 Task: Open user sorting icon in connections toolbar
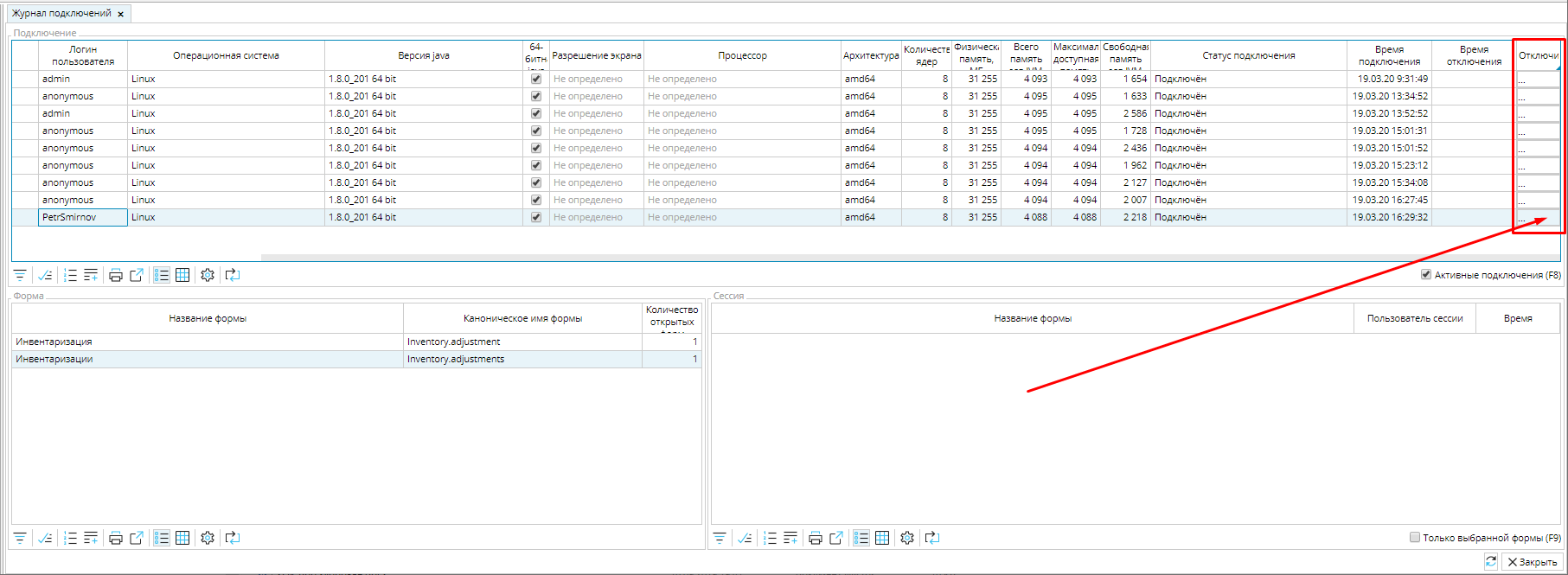pos(45,275)
